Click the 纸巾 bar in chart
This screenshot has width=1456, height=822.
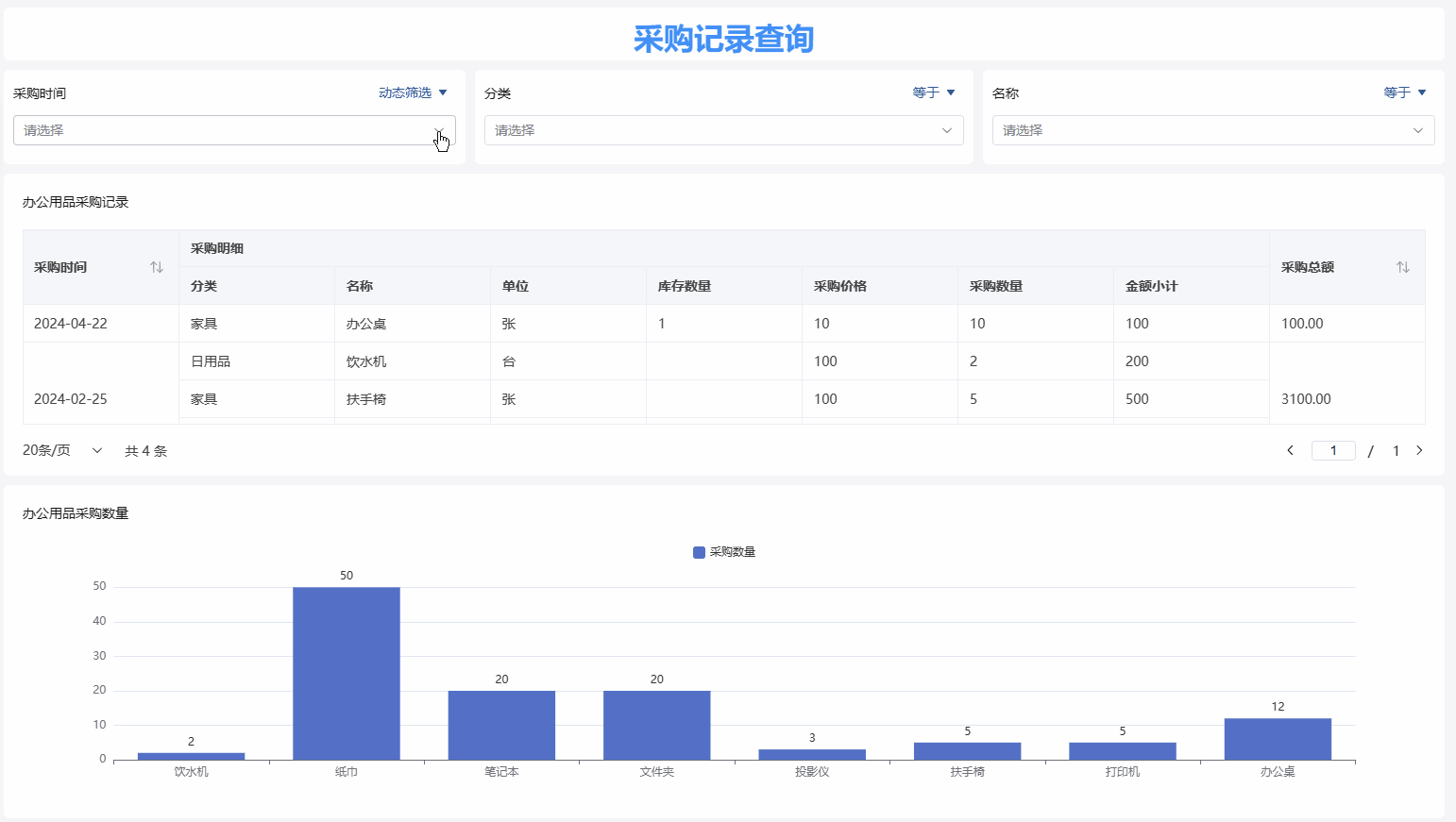pos(347,673)
